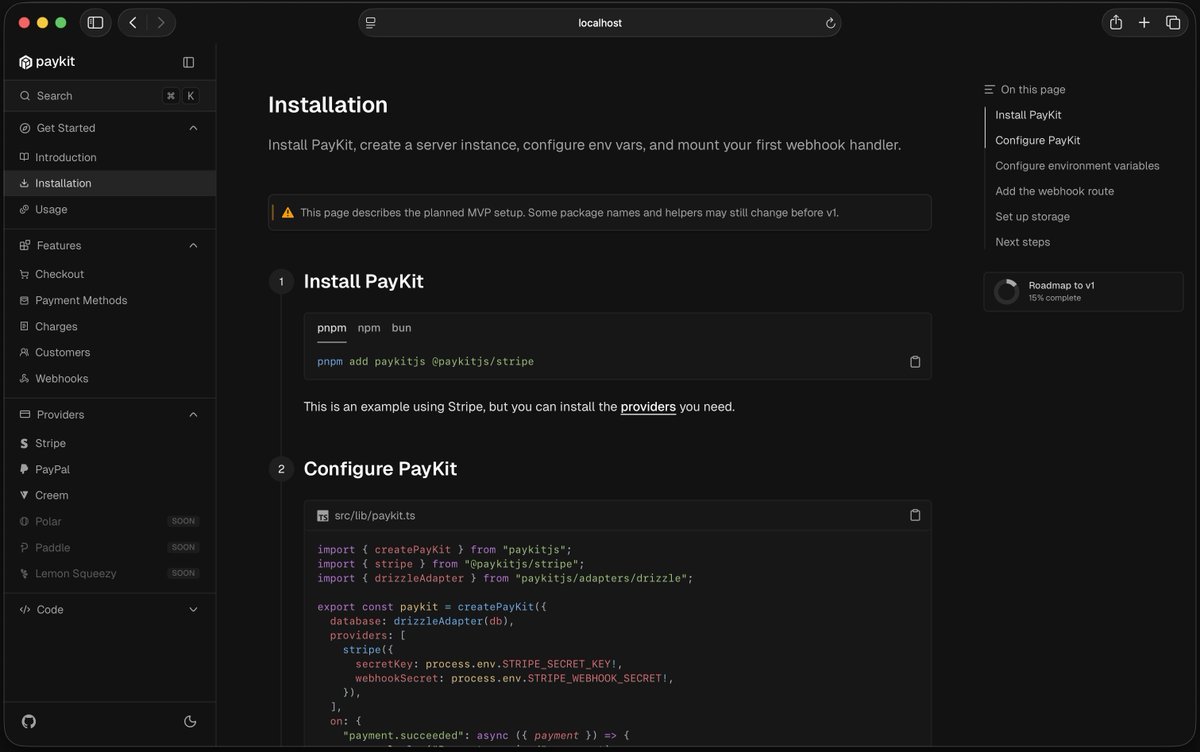This screenshot has height=752, width=1200.
Task: Click the Introduction book icon
Action: [25, 157]
